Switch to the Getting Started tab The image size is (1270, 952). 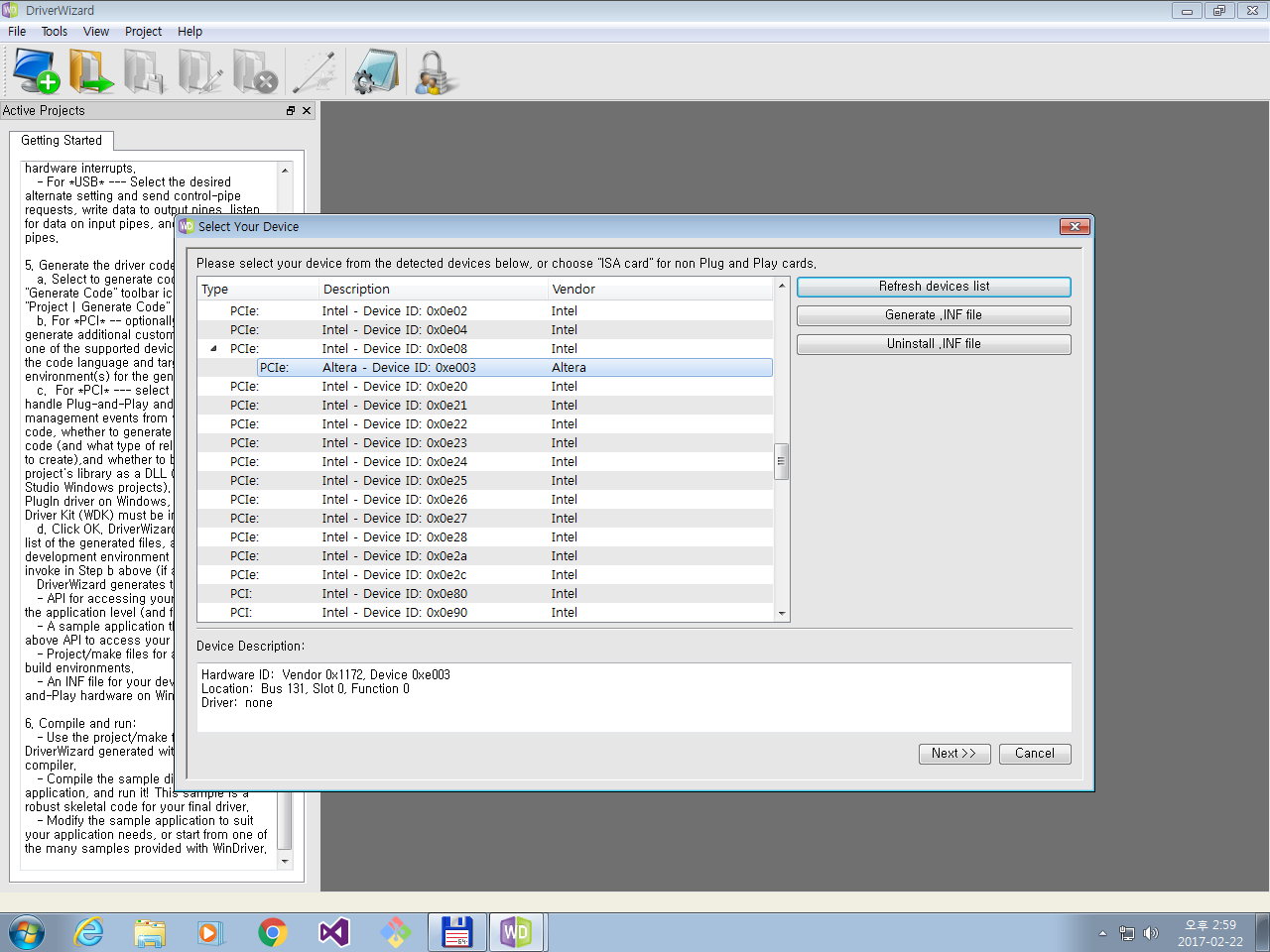pyautogui.click(x=62, y=140)
